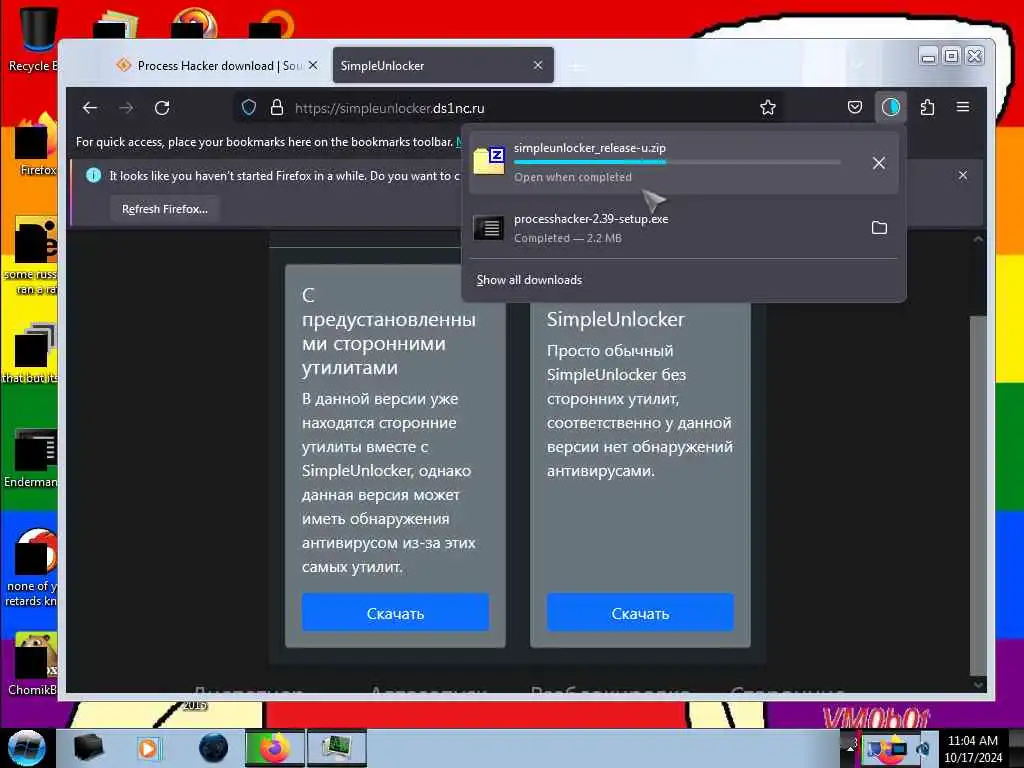1024x768 pixels.
Task: Go back to the previous page
Action: 90,108
